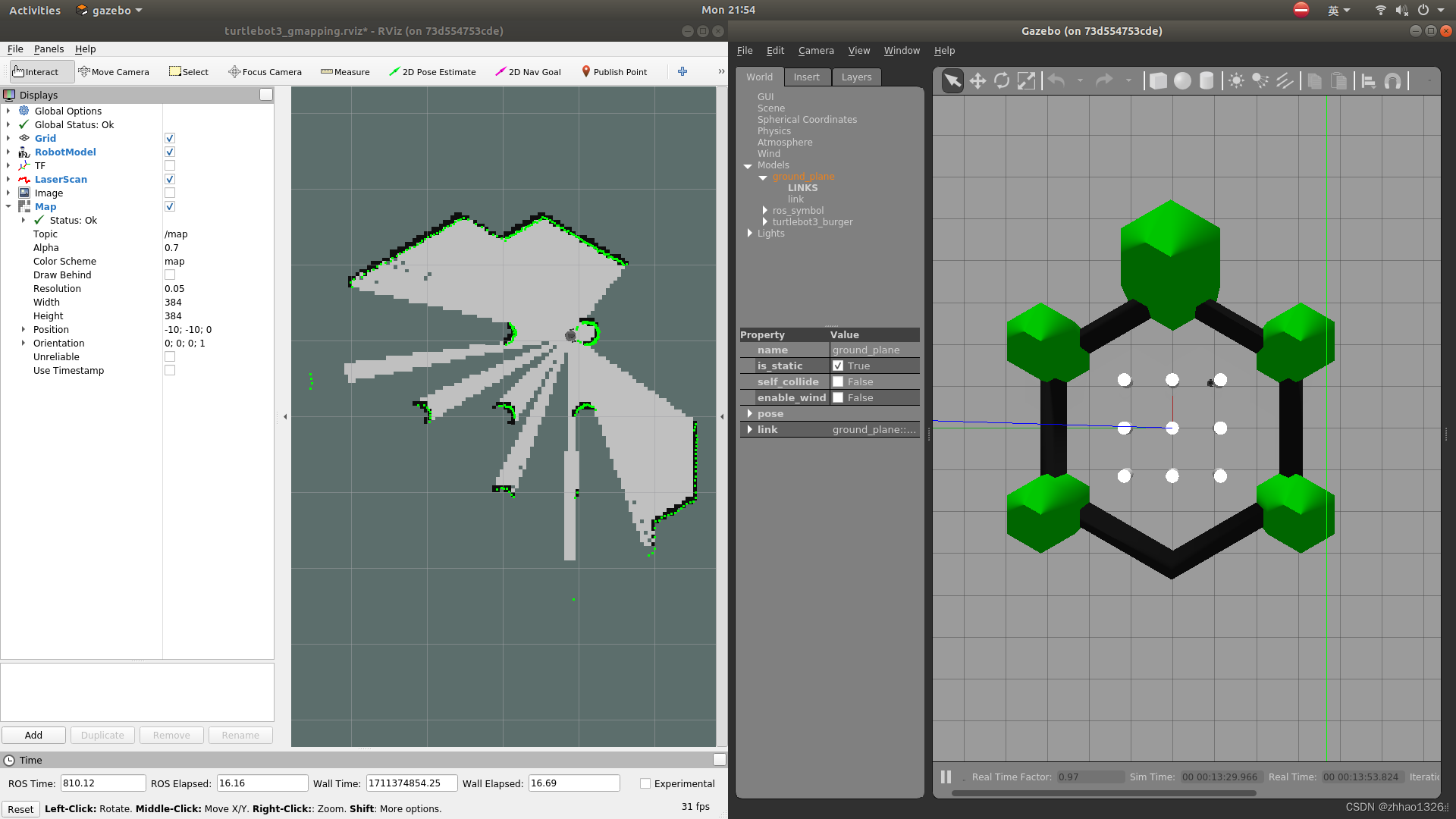Check the Unreliable option
Viewport: 1456px width, 819px height.
coord(170,356)
